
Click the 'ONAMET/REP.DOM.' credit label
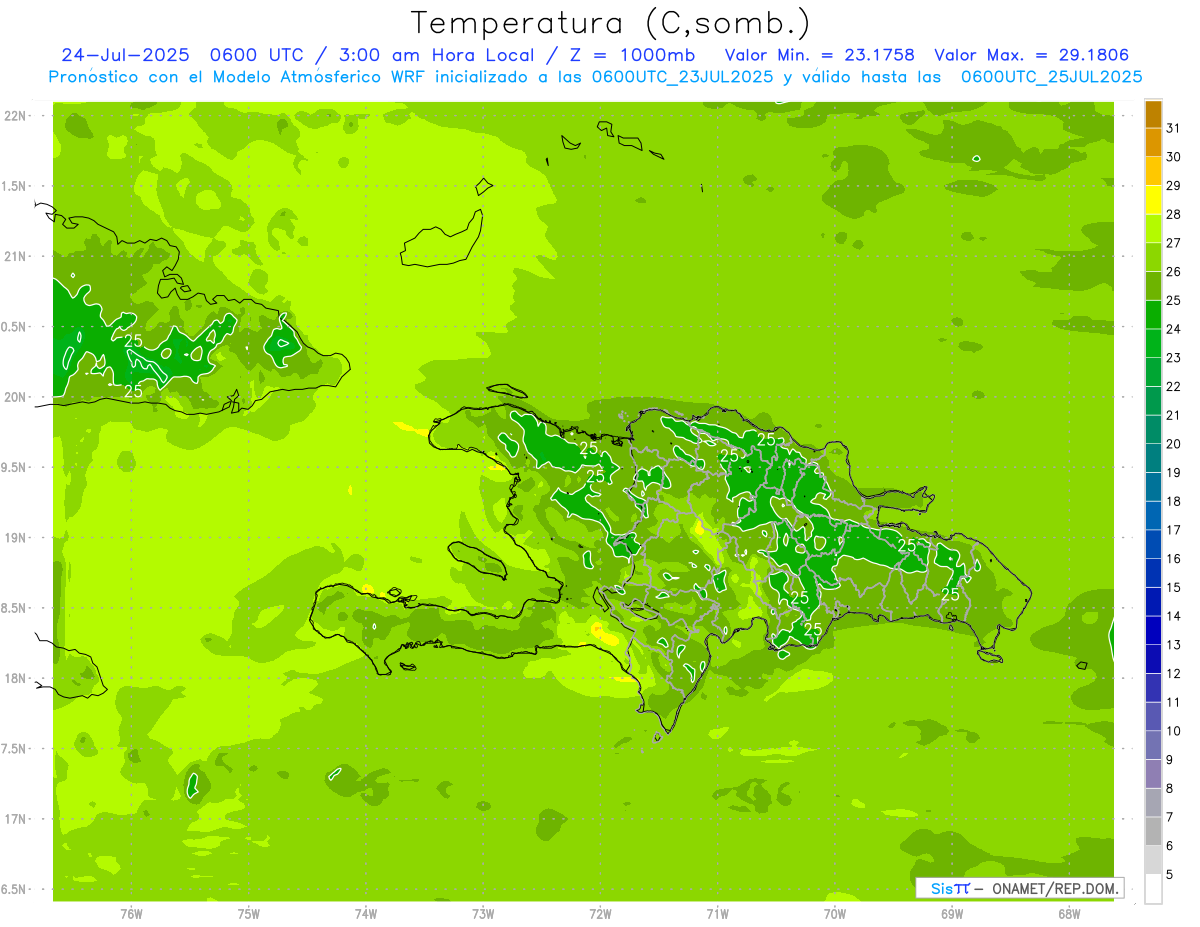point(1054,888)
